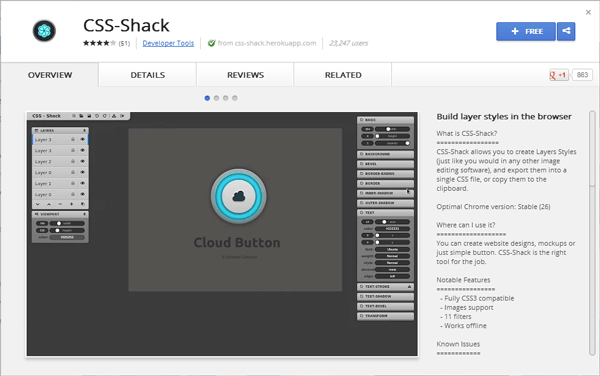Click the rightmost arrow icon in preview toolbar
This screenshot has height=376, width=600.
[x=122, y=116]
